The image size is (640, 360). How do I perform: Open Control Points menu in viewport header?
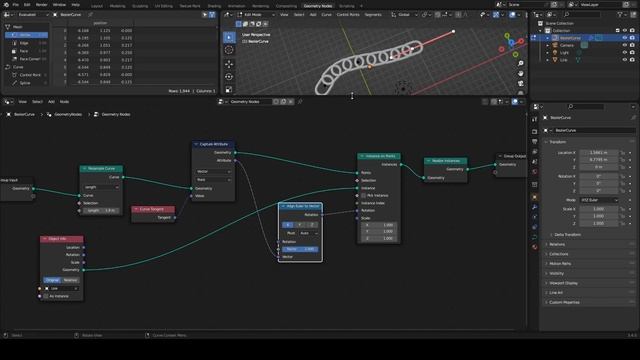[x=348, y=15]
